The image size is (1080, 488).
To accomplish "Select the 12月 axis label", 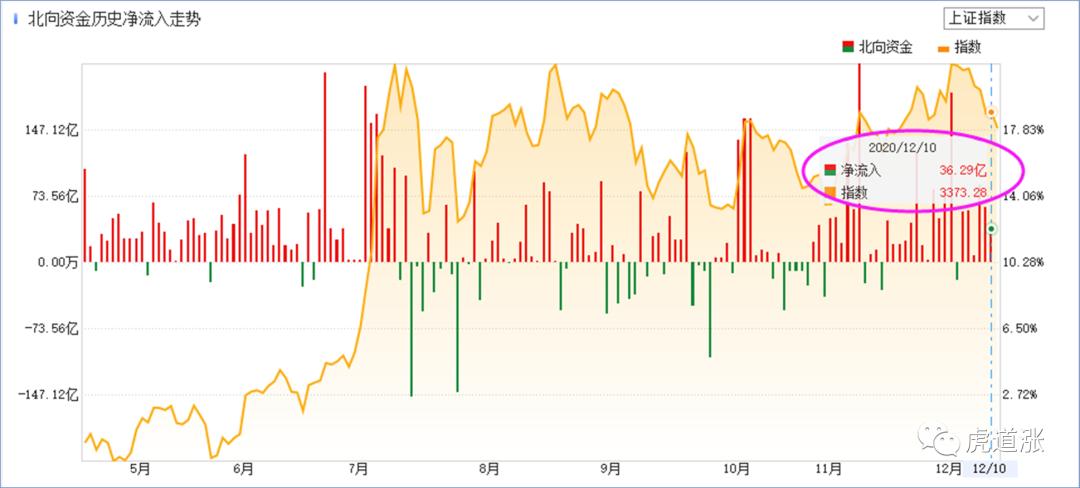I will click(949, 469).
